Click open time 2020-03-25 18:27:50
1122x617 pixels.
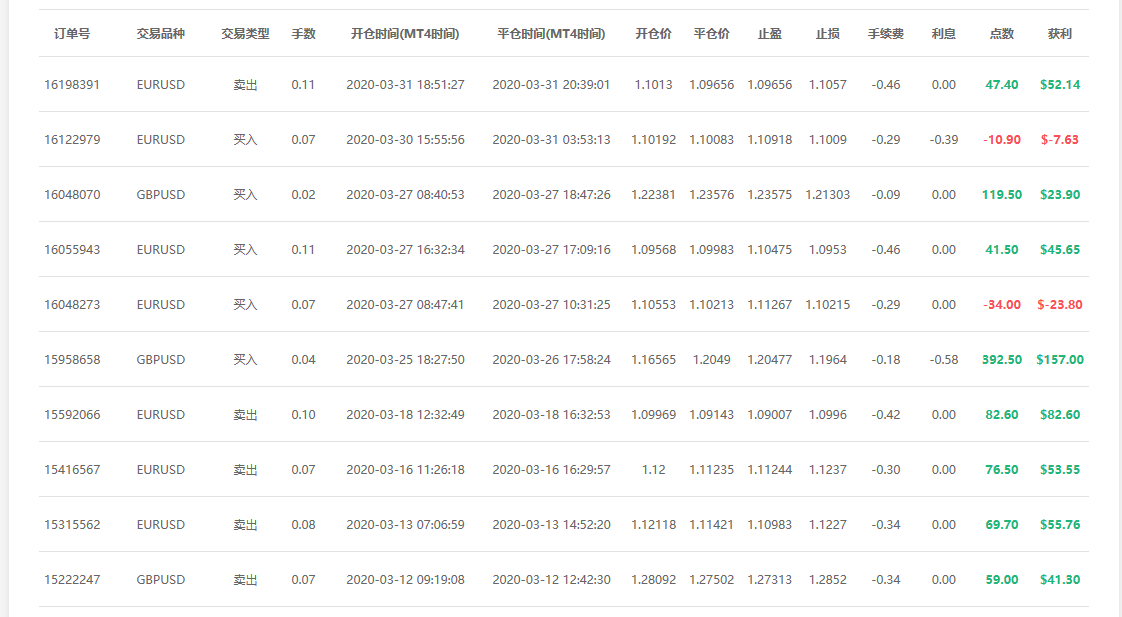tap(405, 359)
